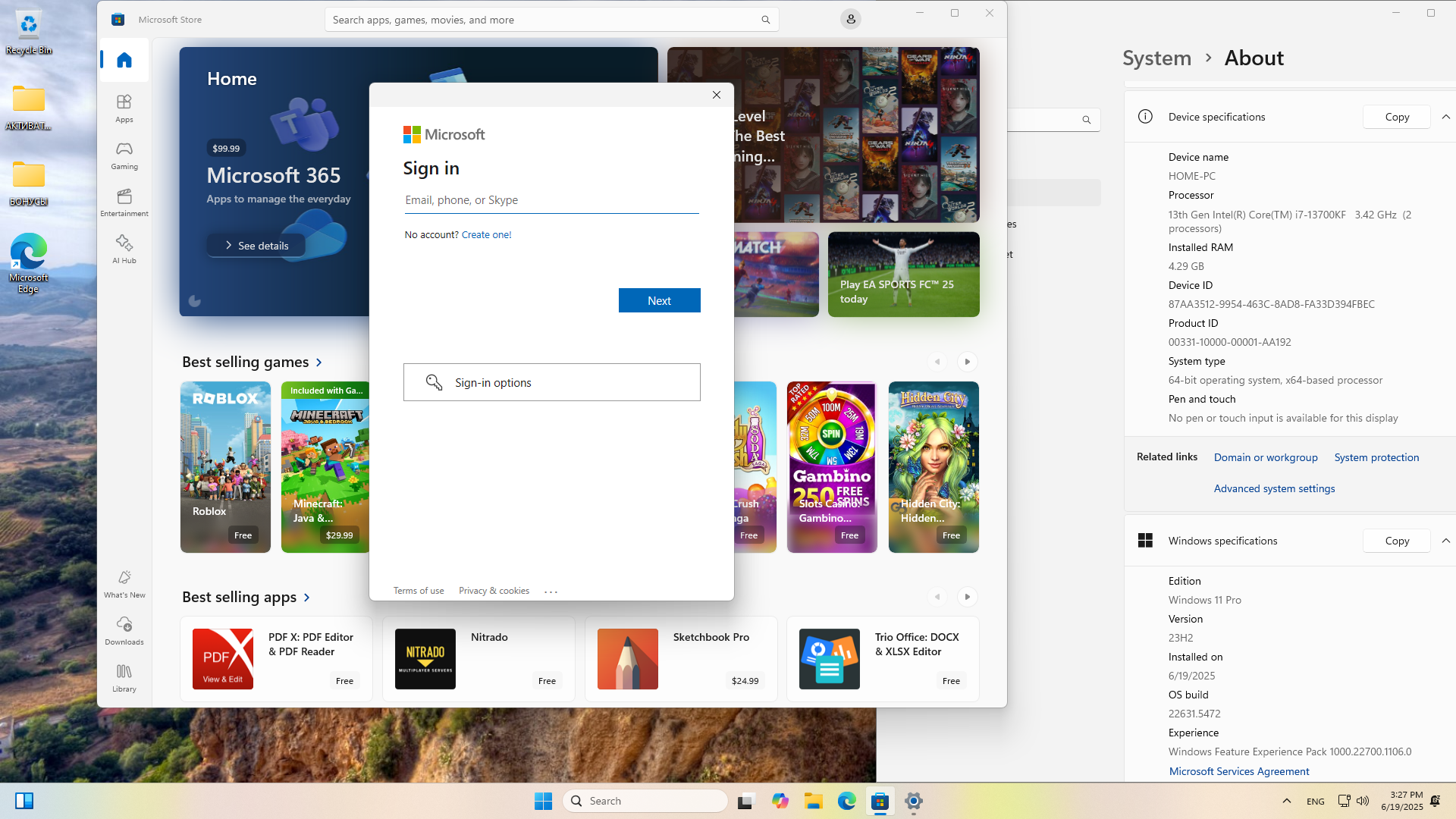Viewport: 1456px width, 819px height.
Task: Open System protection link
Action: [1376, 457]
